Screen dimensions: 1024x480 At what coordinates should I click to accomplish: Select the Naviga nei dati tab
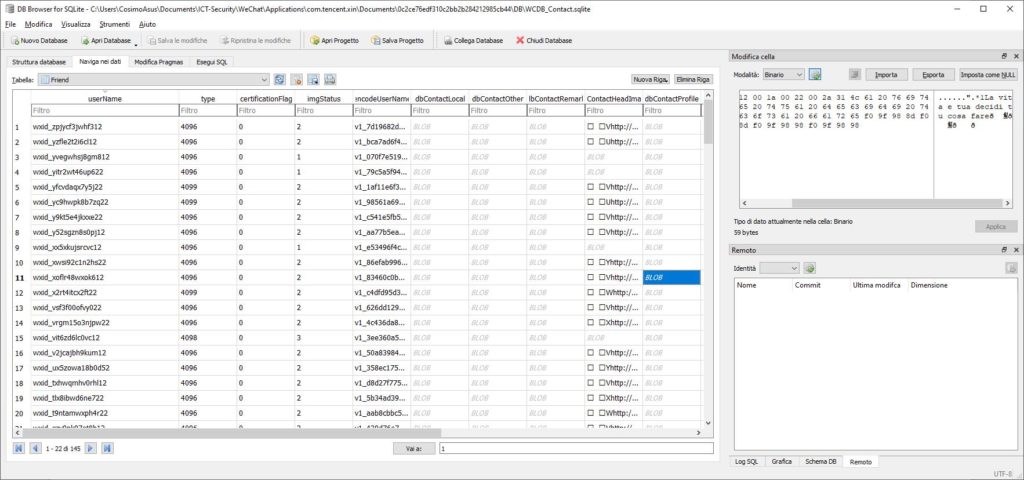coord(100,61)
